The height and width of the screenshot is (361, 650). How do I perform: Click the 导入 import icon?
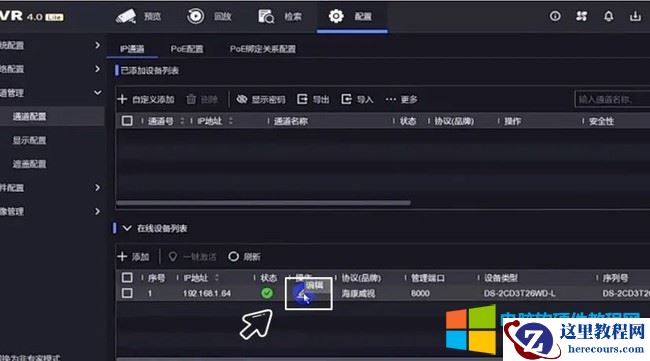pos(346,99)
